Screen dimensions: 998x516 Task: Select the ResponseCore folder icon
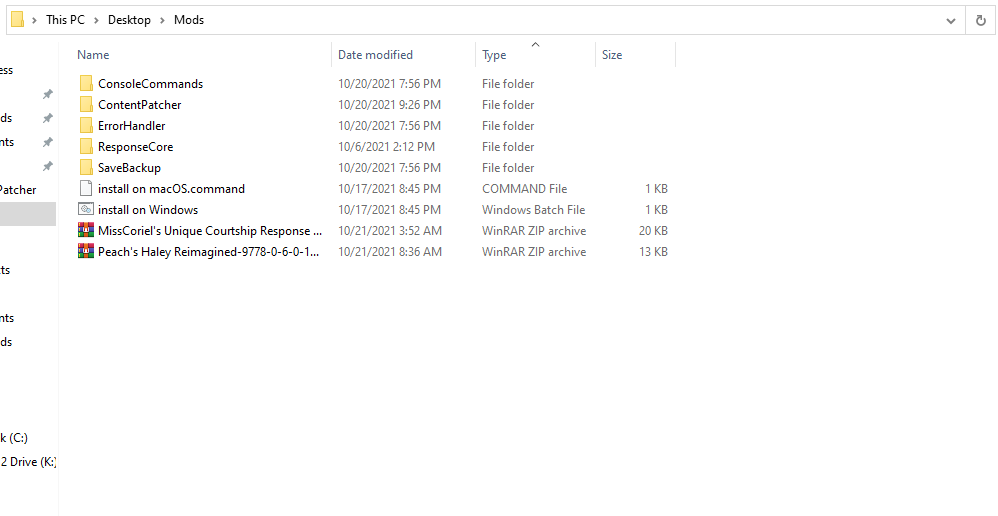click(x=86, y=147)
